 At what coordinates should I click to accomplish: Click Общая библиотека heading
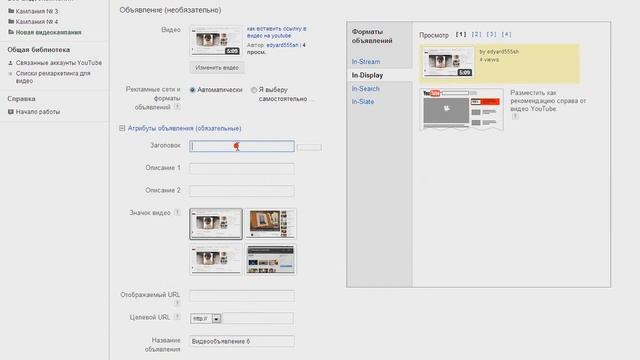coord(39,50)
